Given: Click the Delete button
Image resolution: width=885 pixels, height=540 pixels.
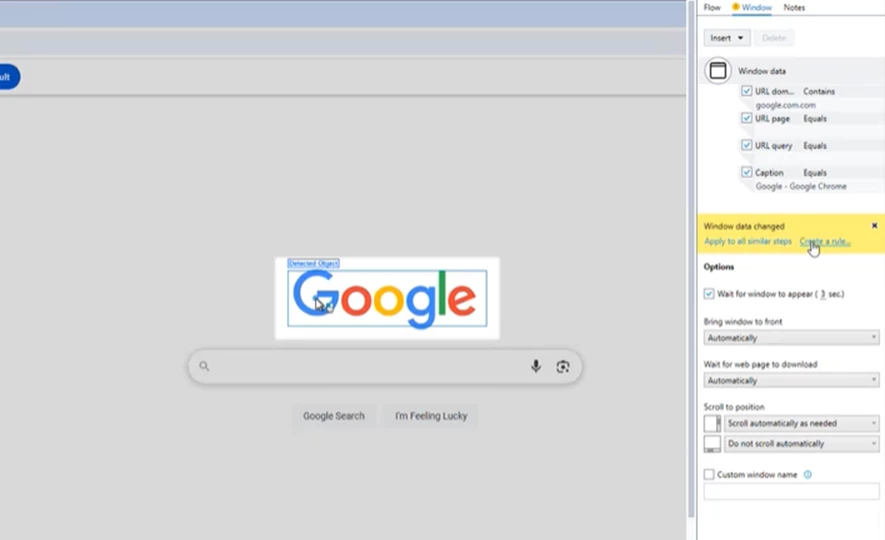Looking at the screenshot, I should [774, 38].
